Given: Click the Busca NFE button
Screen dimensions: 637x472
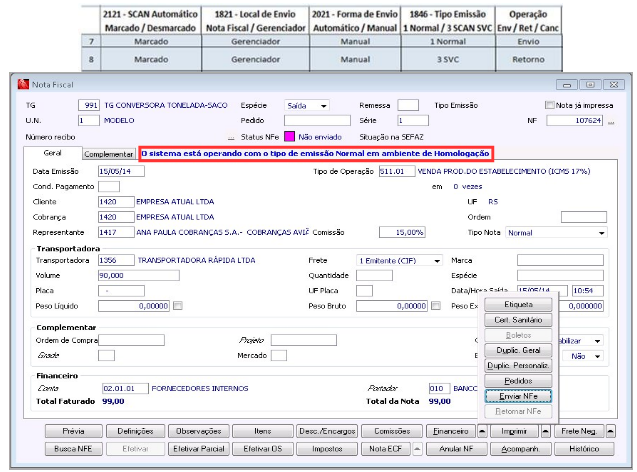Looking at the screenshot, I should click(x=74, y=449).
